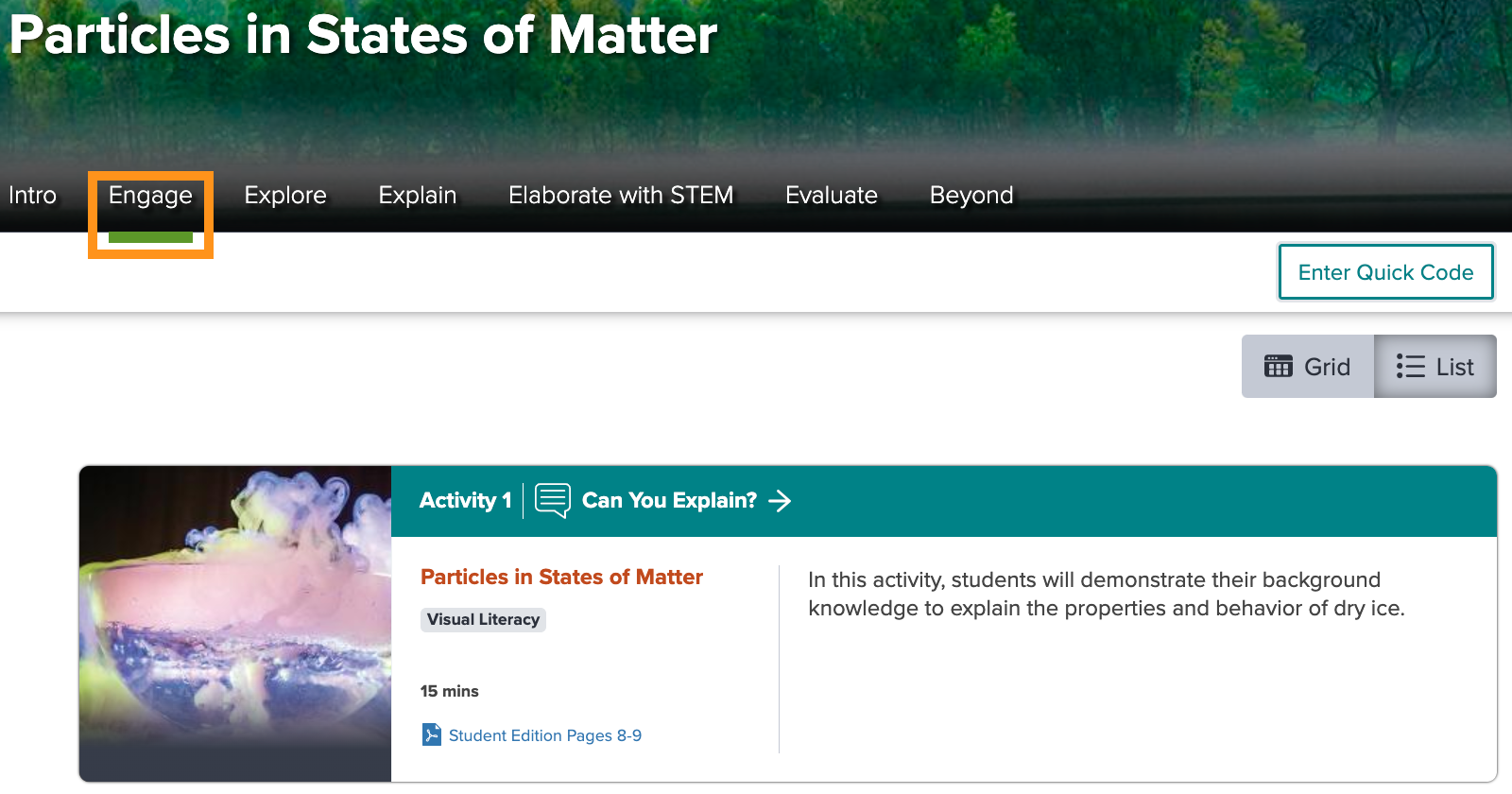Screen dimensions: 1512x794
Task: Select the Visual Literacy tag
Action: (483, 619)
